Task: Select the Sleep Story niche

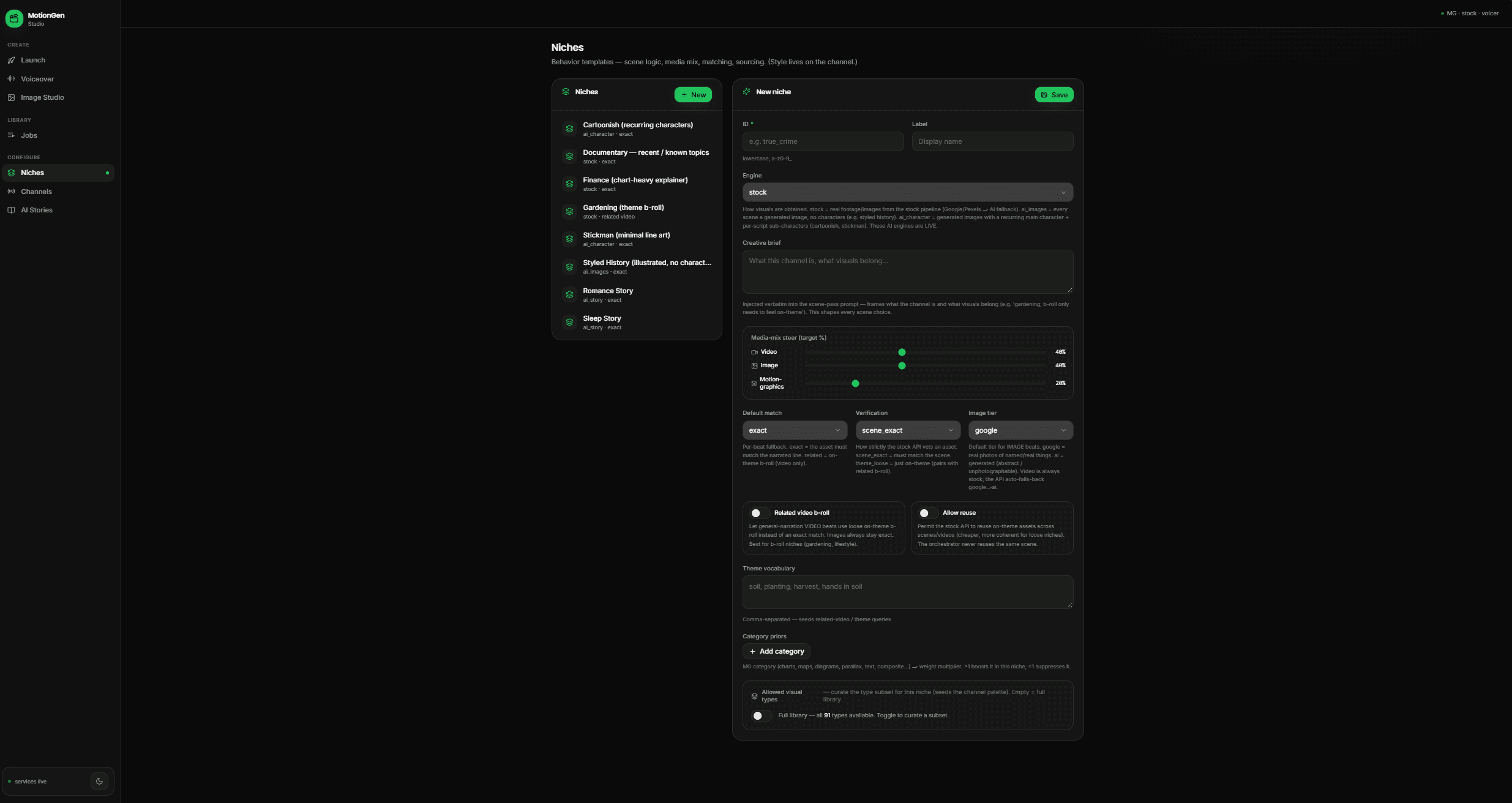Action: tap(637, 322)
